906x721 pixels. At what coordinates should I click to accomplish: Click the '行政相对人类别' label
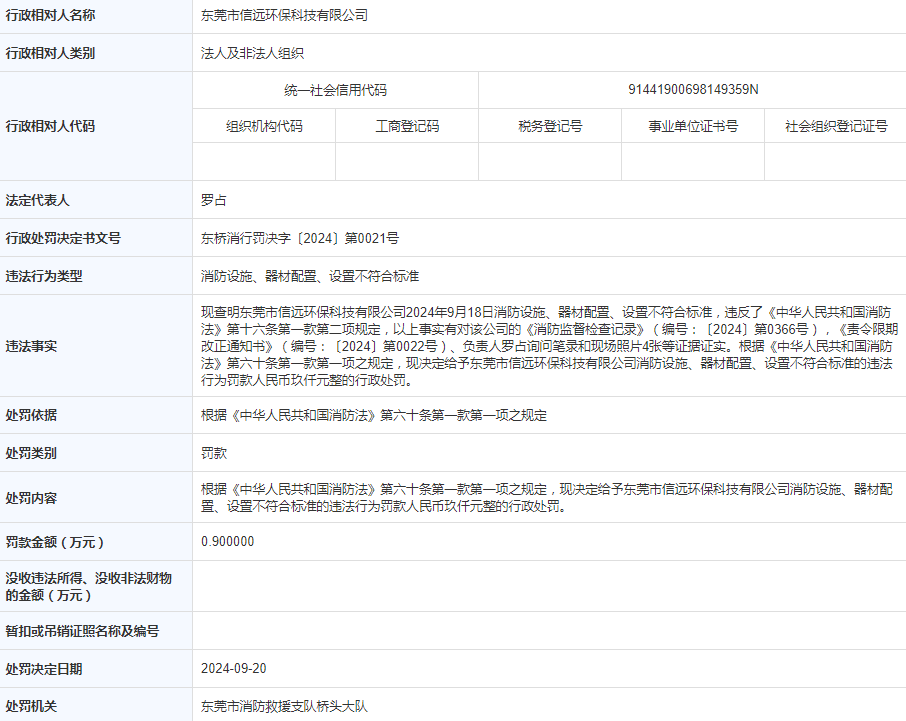coord(50,53)
